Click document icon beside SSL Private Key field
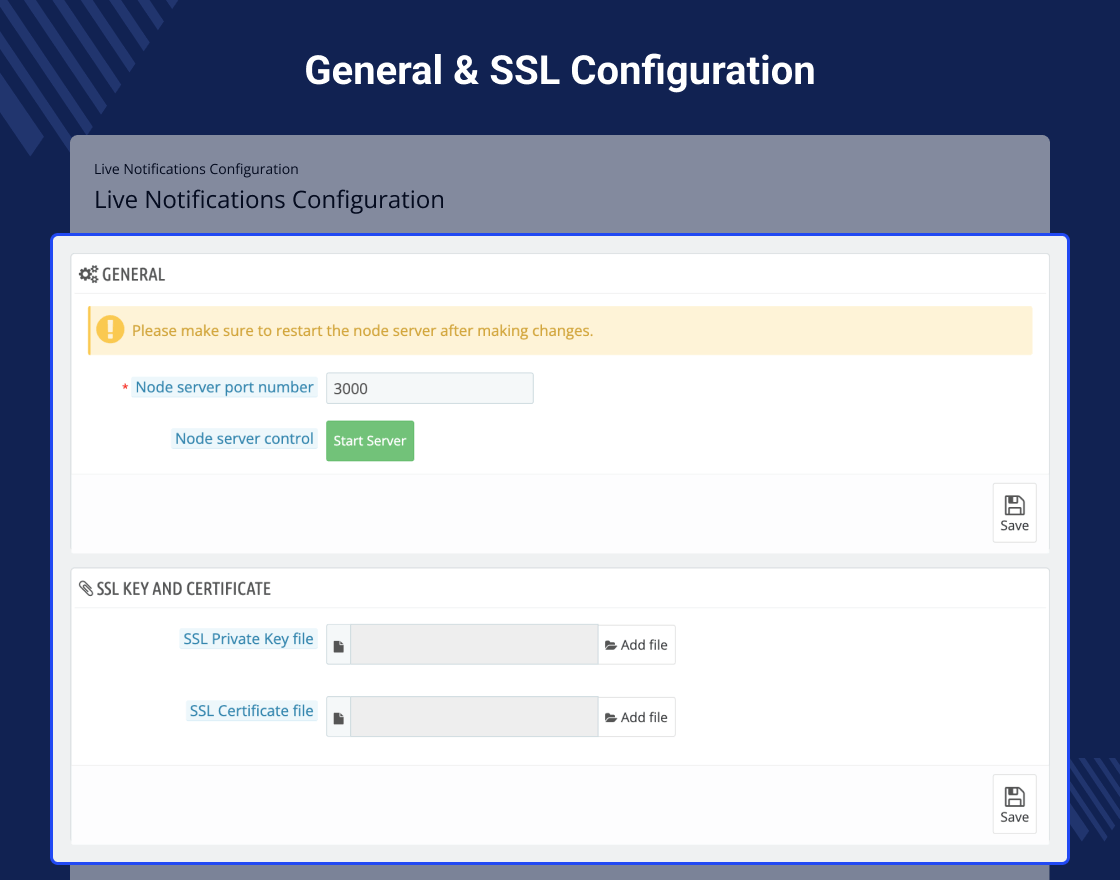The width and height of the screenshot is (1120, 880). click(x=339, y=646)
